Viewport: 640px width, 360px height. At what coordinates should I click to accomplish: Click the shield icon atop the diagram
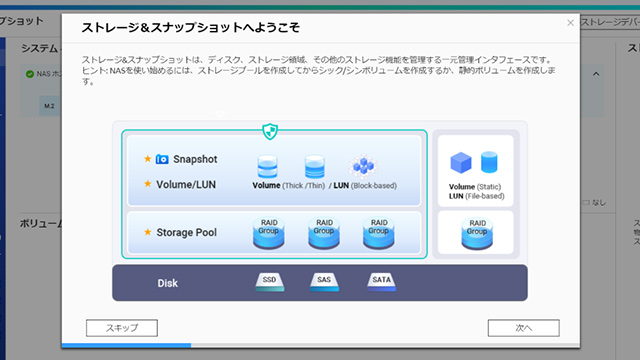(270, 131)
